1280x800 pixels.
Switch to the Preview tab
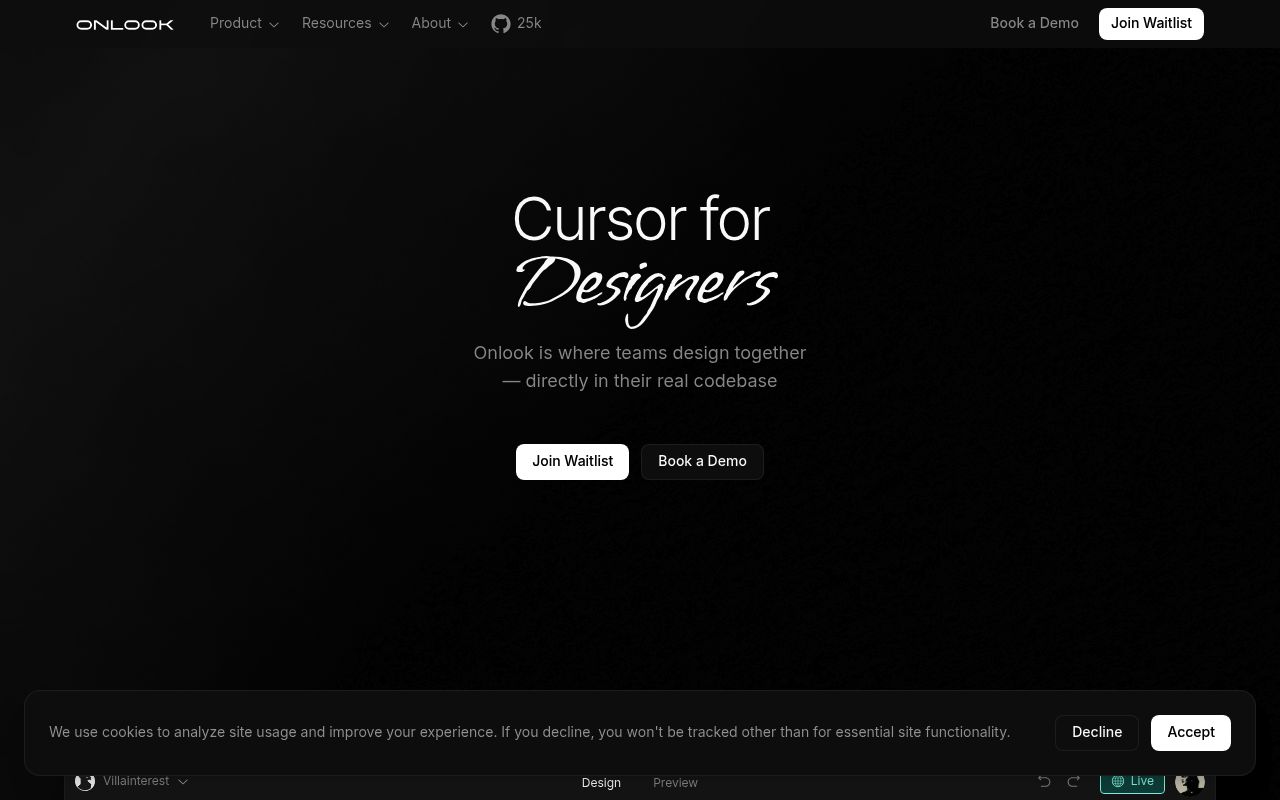pyautogui.click(x=675, y=782)
